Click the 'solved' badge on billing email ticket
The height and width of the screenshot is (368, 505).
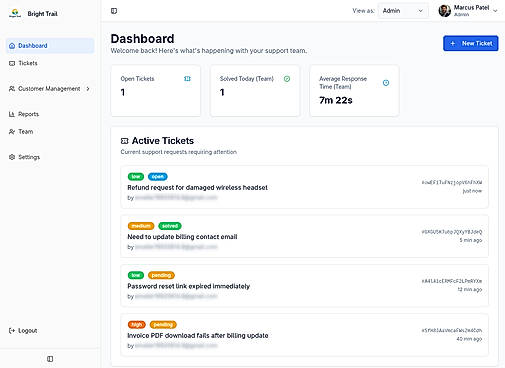pyautogui.click(x=170, y=226)
